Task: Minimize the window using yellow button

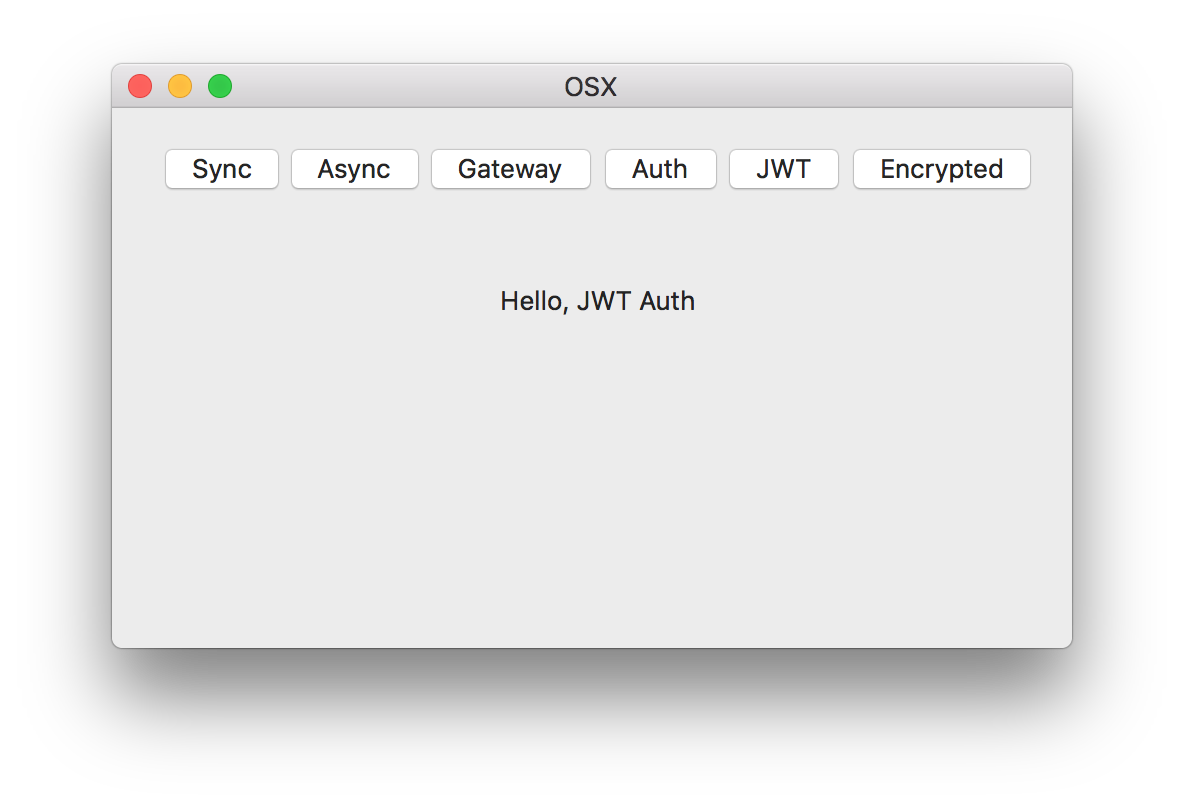Action: pos(180,87)
